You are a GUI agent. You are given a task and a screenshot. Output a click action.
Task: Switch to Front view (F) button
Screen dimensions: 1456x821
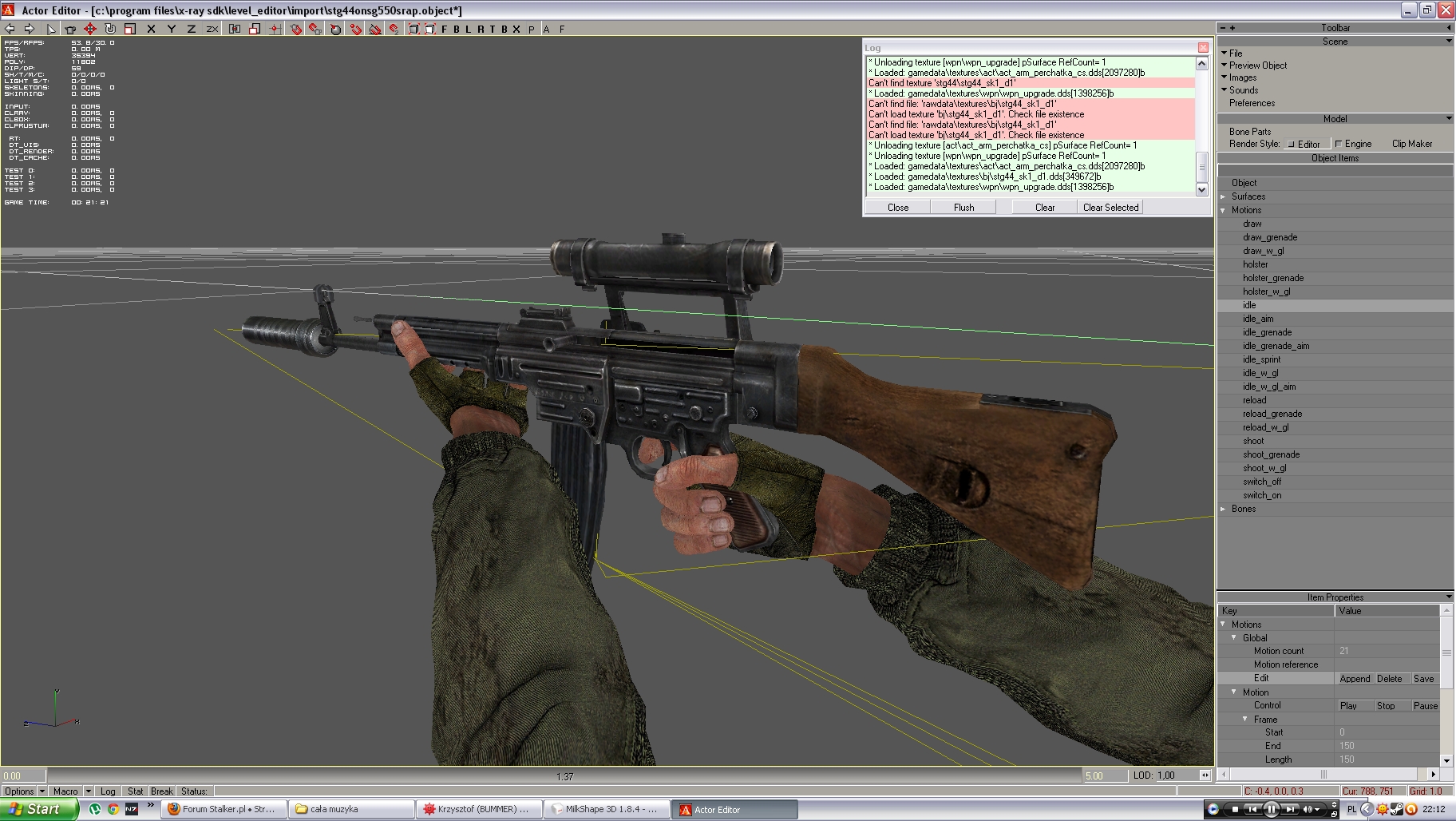click(445, 29)
